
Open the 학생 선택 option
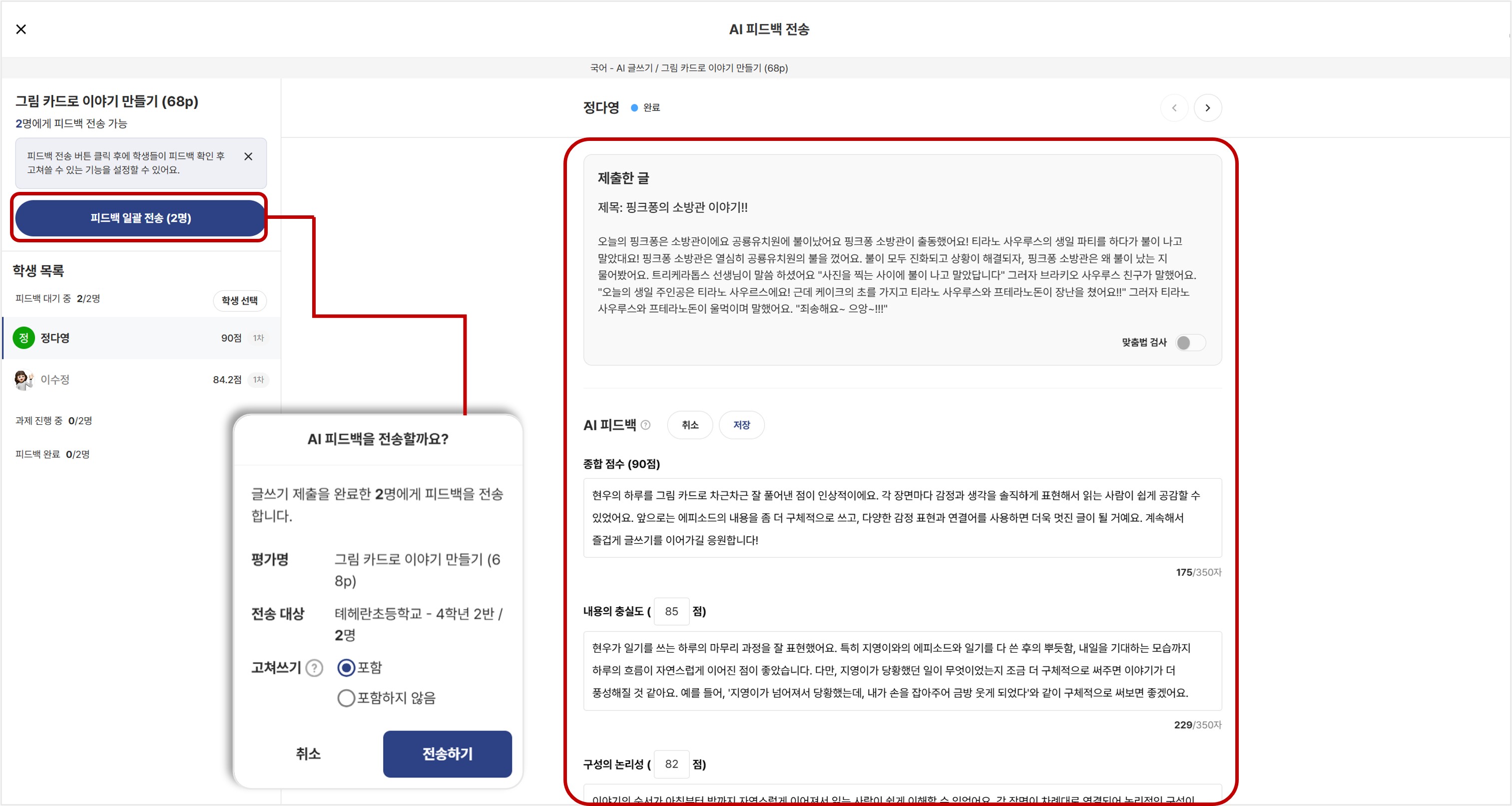click(239, 300)
